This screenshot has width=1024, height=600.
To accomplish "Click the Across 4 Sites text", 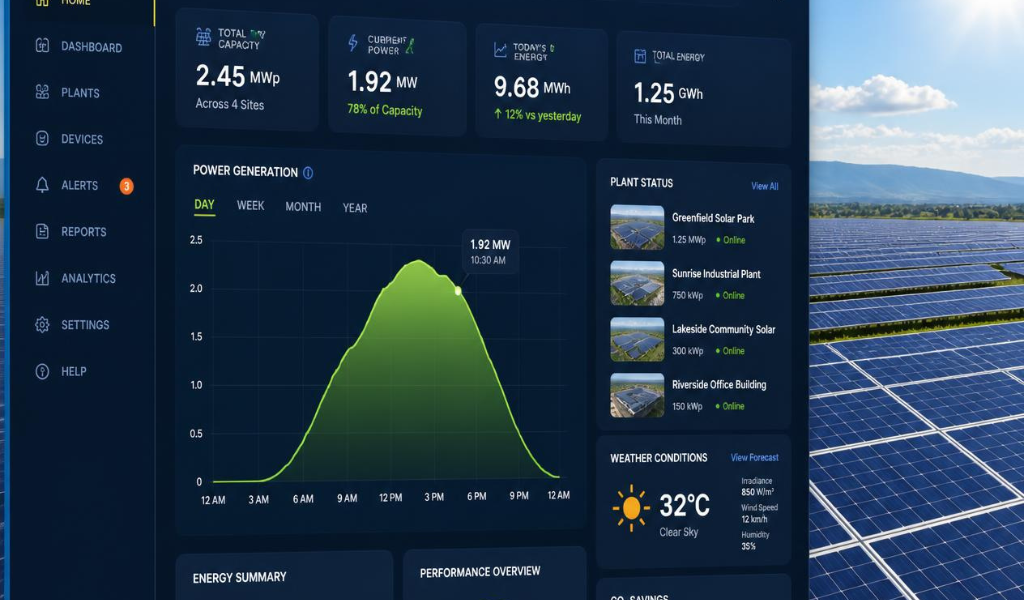I will click(x=230, y=104).
